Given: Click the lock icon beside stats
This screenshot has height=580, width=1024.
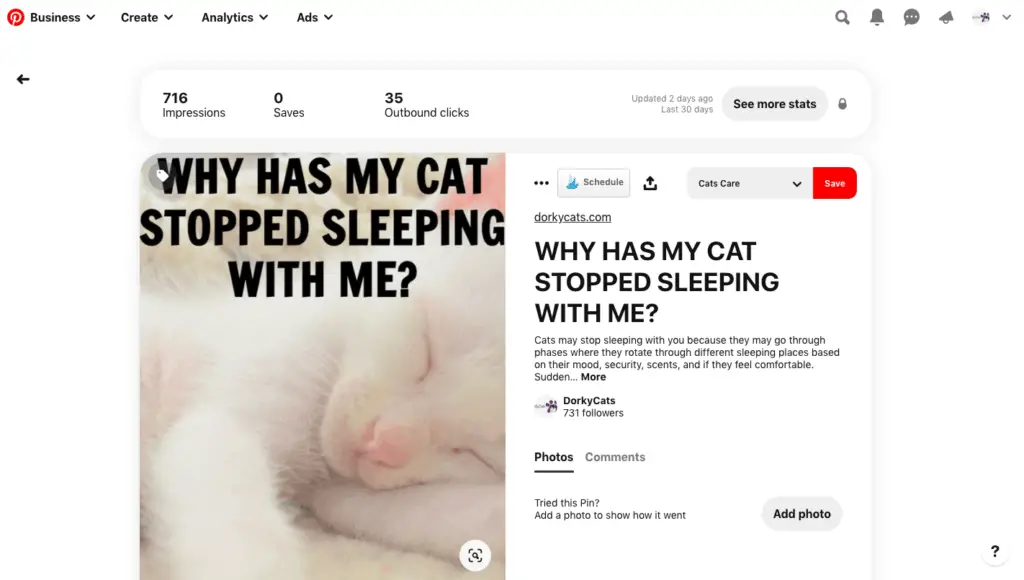Looking at the screenshot, I should pos(842,104).
